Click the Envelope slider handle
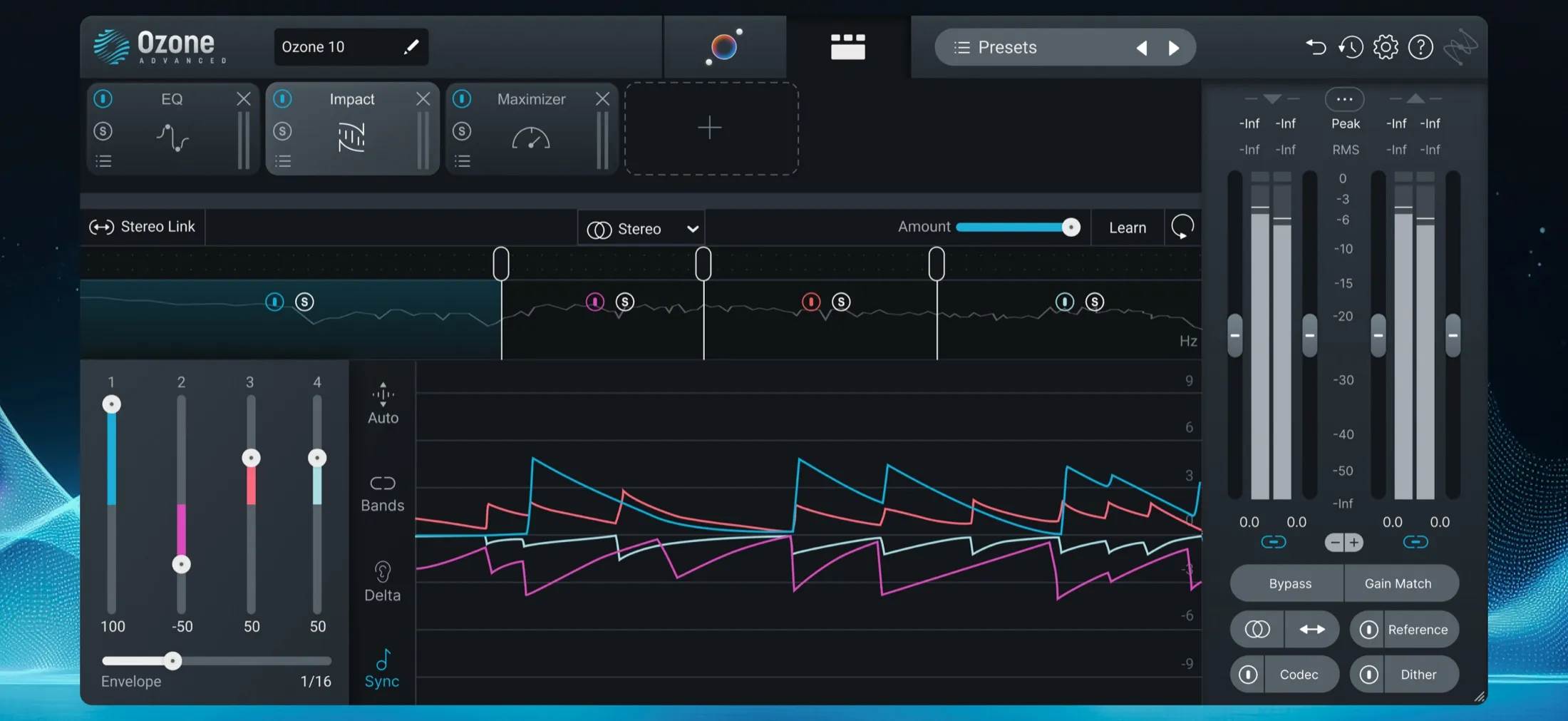The image size is (1568, 721). coord(172,661)
